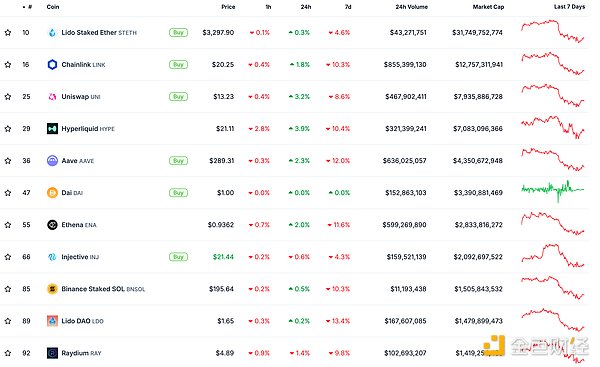600x367 pixels.
Task: Click the Chainlink hexagon logo icon
Action: tap(52, 65)
